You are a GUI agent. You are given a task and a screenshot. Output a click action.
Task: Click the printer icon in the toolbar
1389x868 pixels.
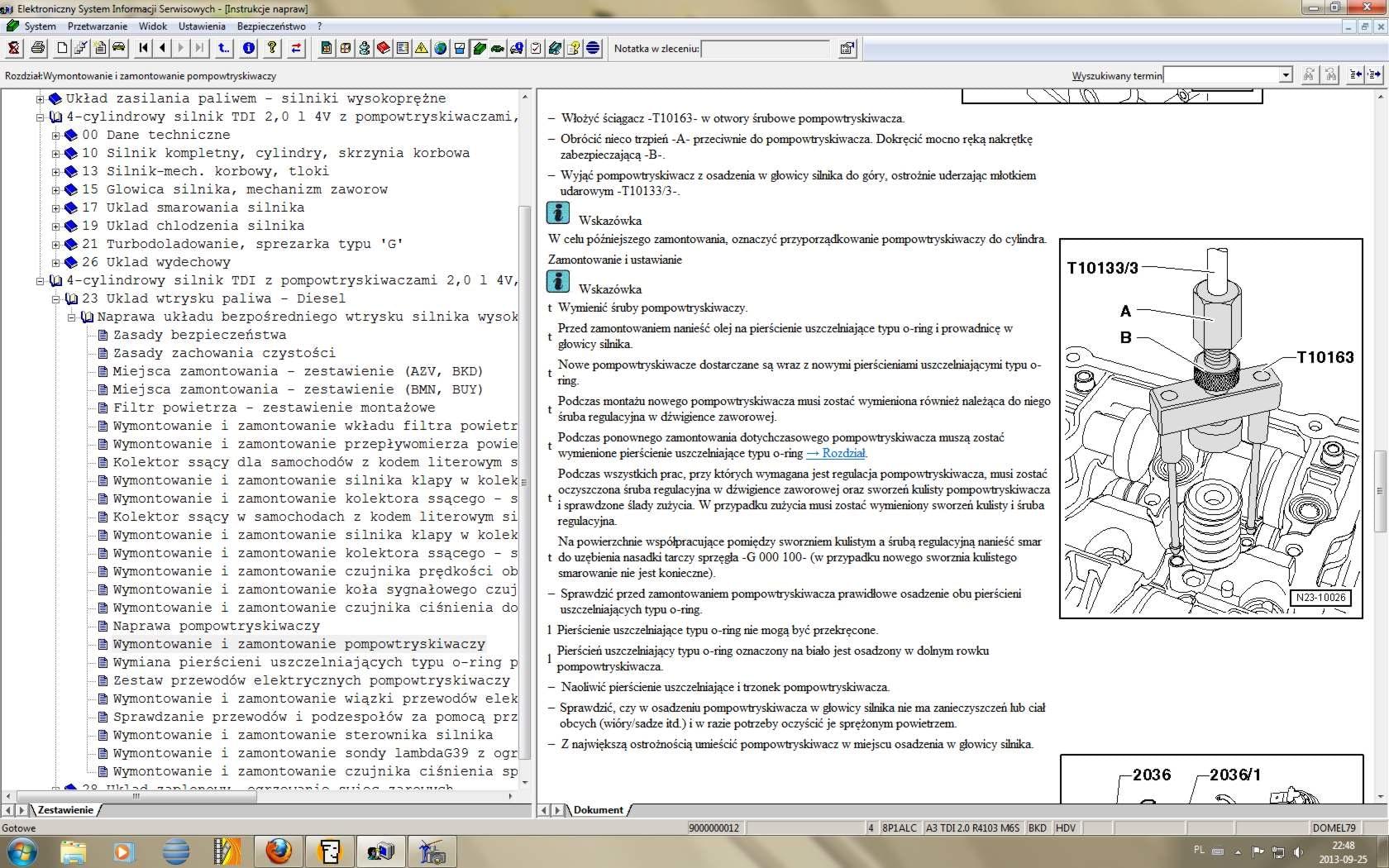pyautogui.click(x=37, y=48)
